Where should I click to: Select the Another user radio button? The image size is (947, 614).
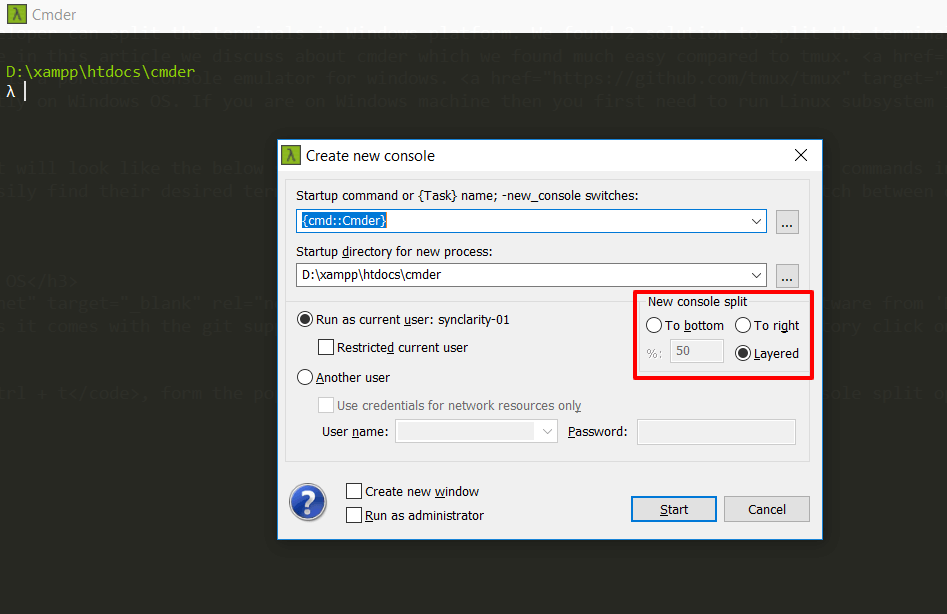pos(304,377)
